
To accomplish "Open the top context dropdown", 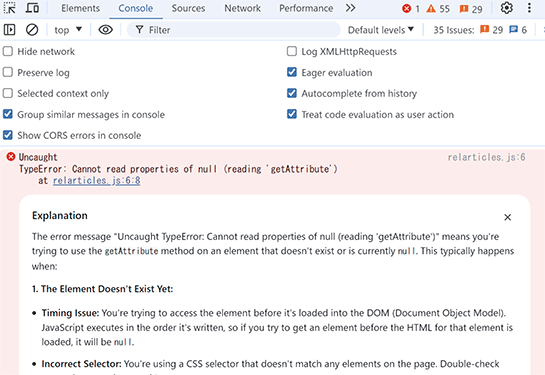I will (68, 30).
